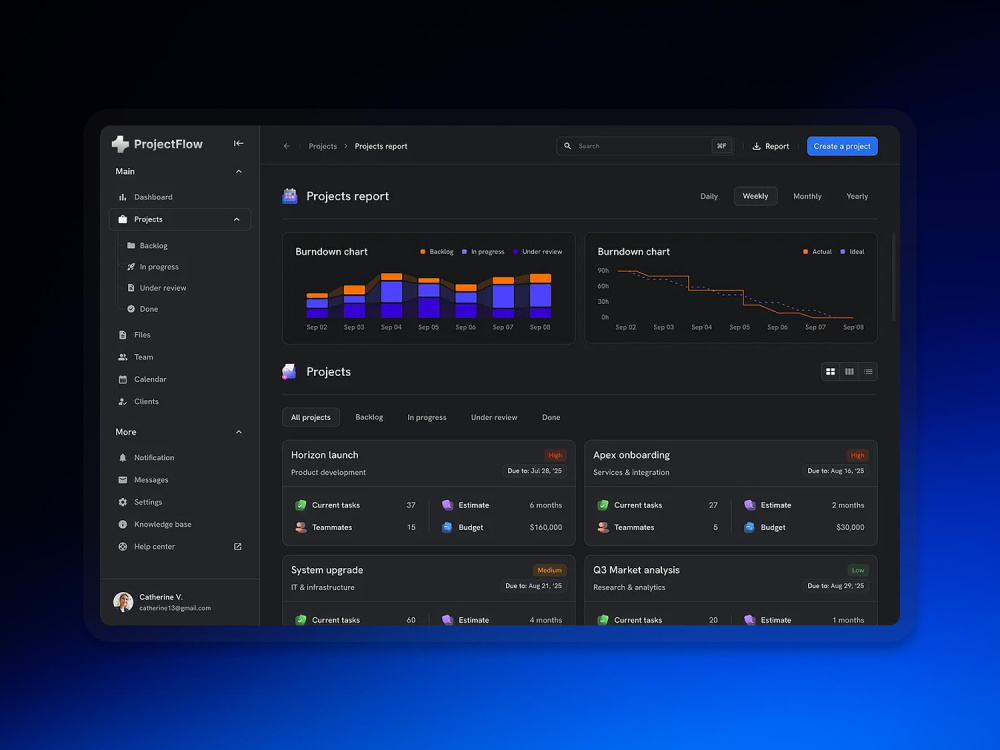This screenshot has height=750, width=1000.
Task: Focus the Search input field
Action: coord(645,146)
